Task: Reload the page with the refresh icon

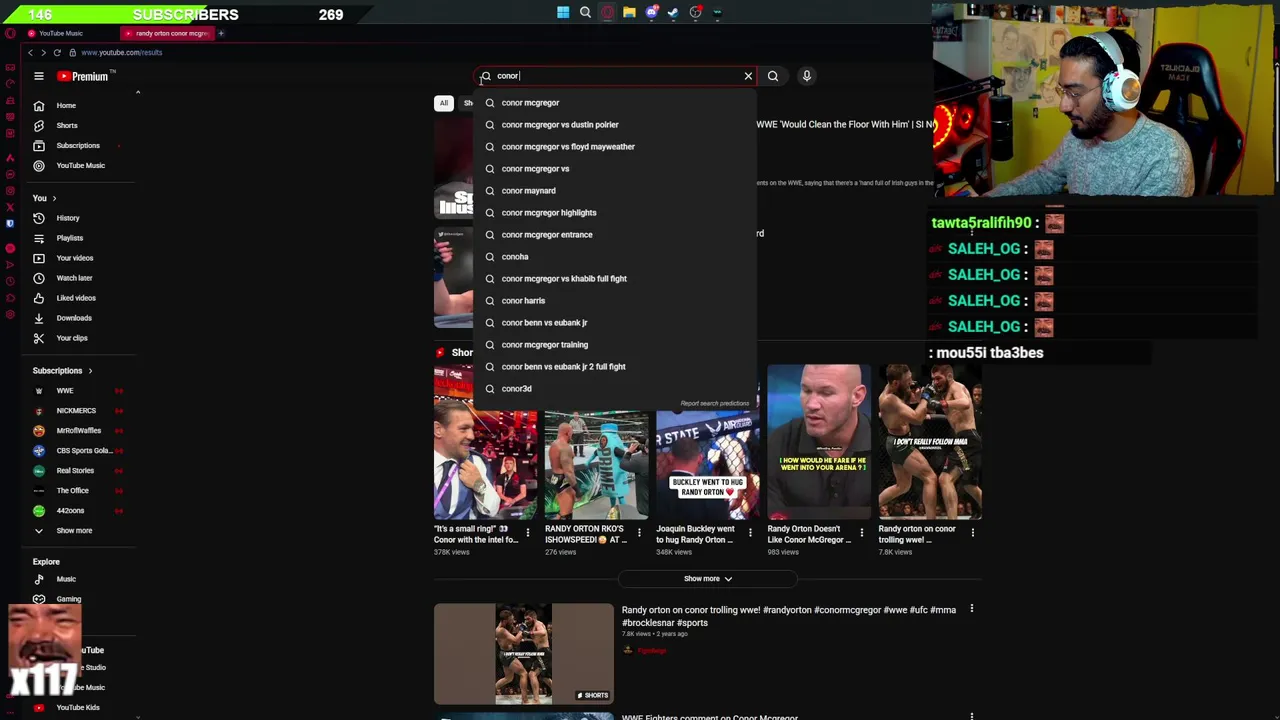Action: tap(57, 52)
